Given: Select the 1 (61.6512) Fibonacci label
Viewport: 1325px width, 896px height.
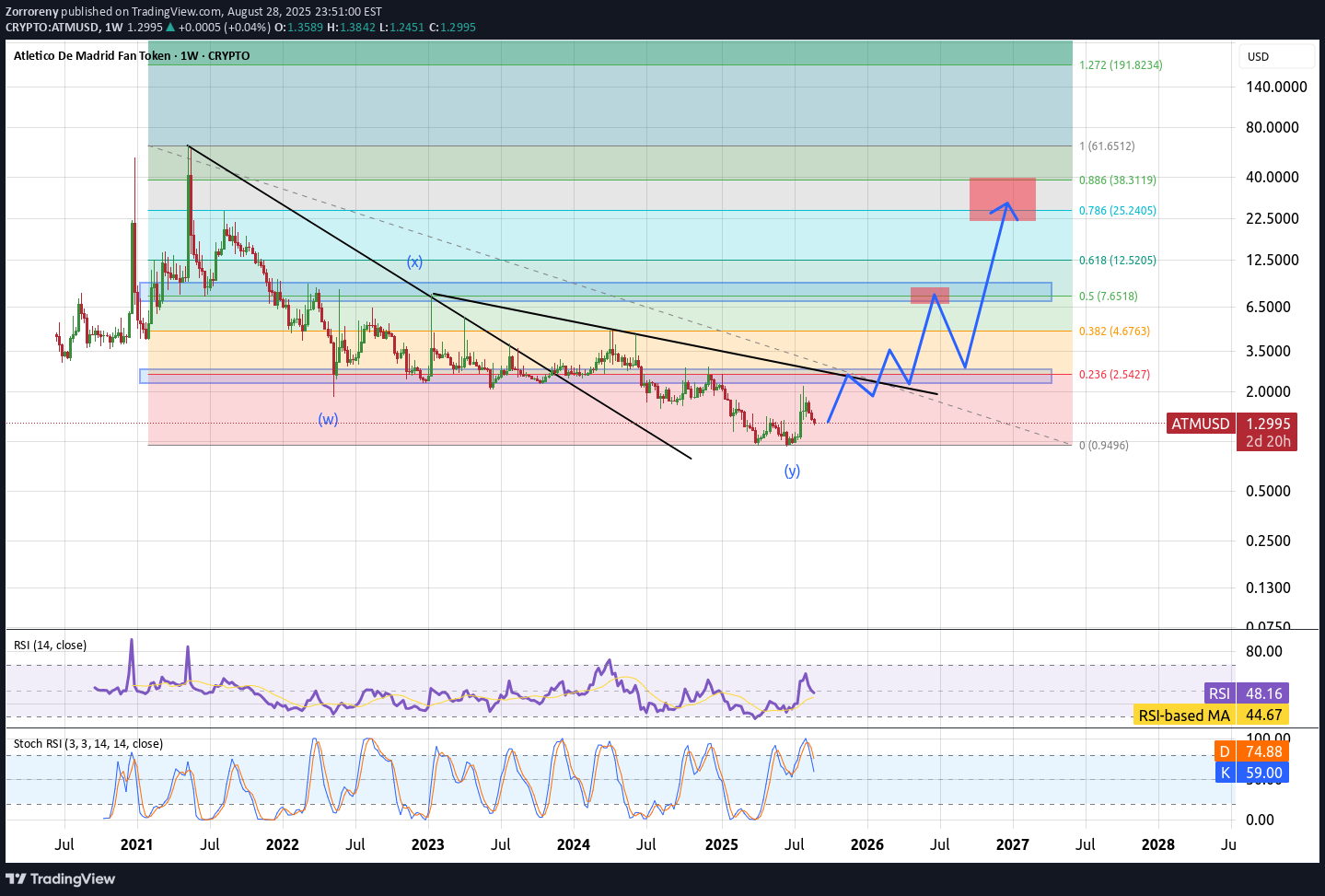Looking at the screenshot, I should (1107, 145).
